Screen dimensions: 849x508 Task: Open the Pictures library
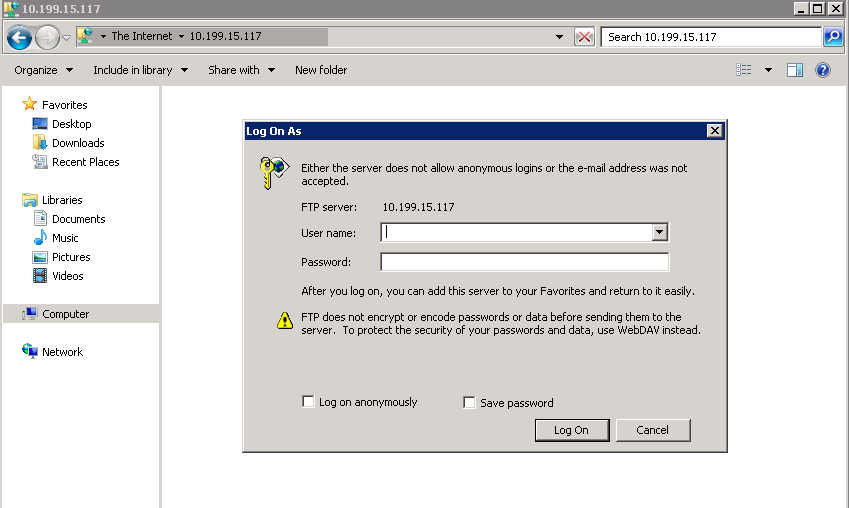(71, 257)
